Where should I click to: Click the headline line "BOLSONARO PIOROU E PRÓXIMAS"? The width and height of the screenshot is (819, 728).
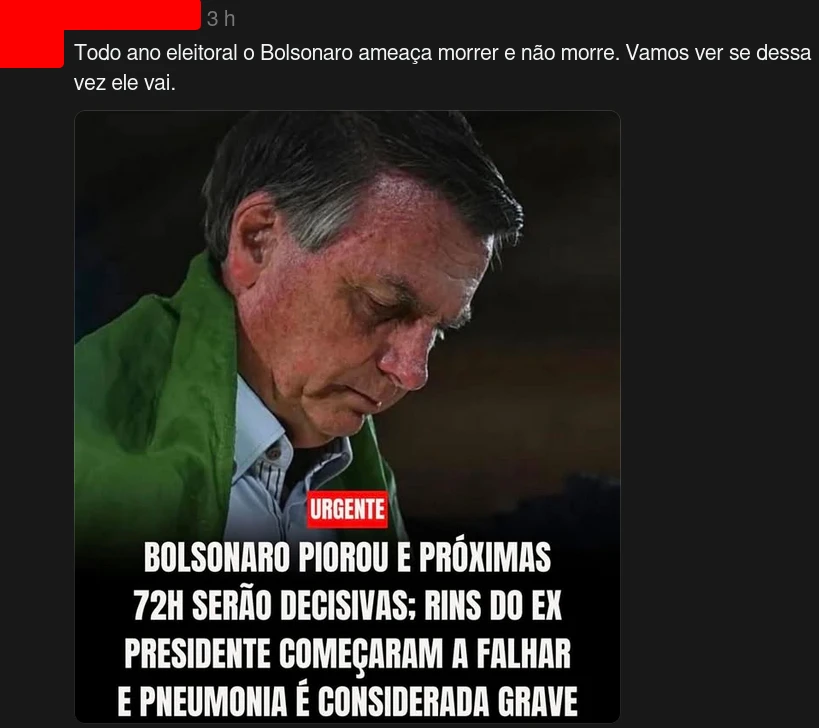(x=347, y=558)
